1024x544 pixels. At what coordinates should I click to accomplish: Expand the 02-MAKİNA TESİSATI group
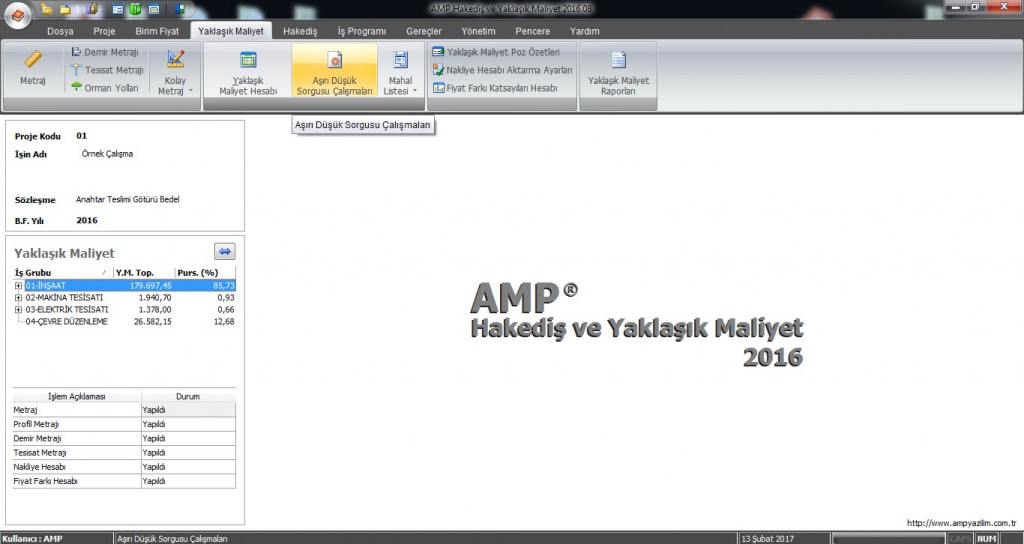(18, 298)
